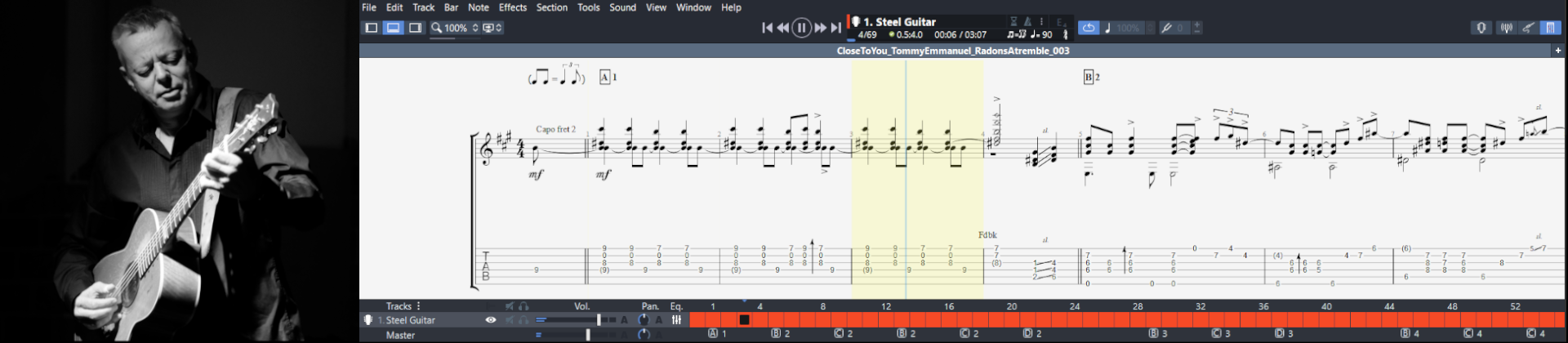Open metronome options three-dot menu
The width and height of the screenshot is (1568, 343).
1041,22
